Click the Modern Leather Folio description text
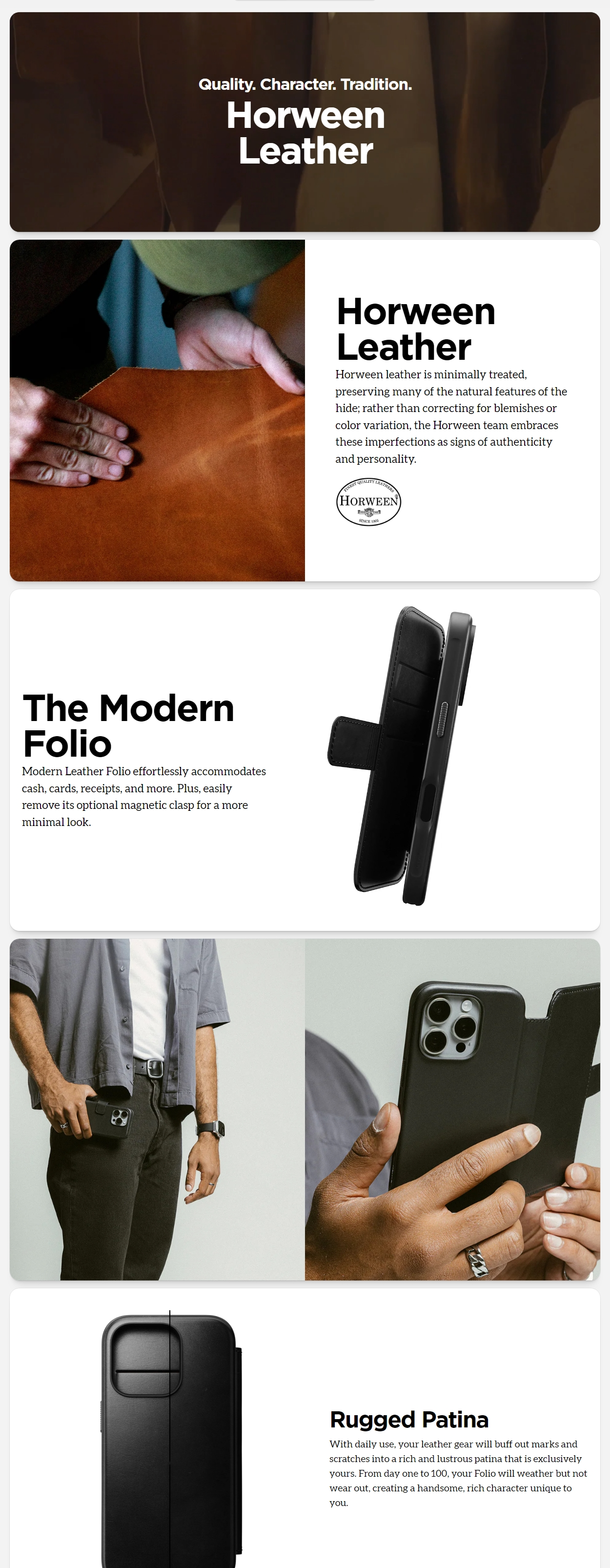Image resolution: width=610 pixels, height=1568 pixels. pyautogui.click(x=143, y=796)
